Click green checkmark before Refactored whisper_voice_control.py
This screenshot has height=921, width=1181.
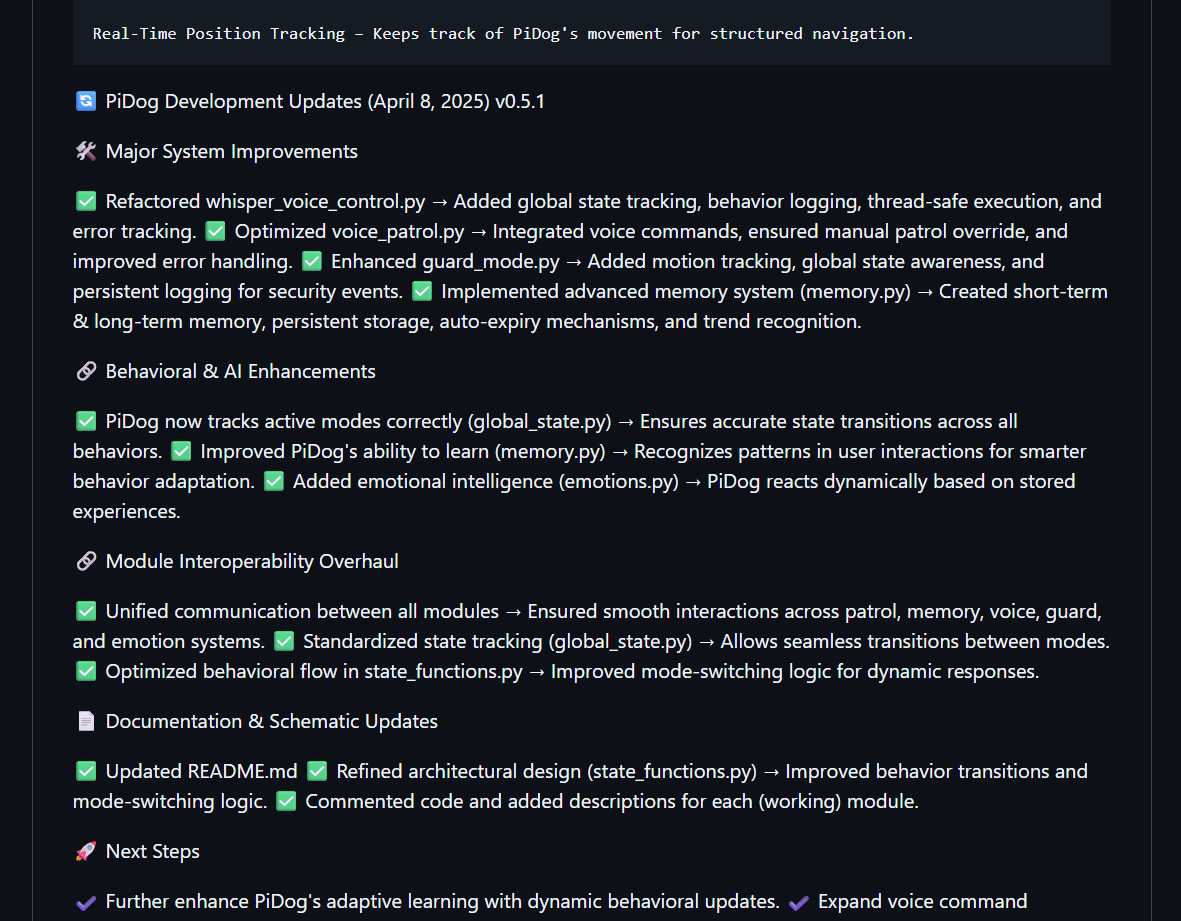(x=86, y=201)
